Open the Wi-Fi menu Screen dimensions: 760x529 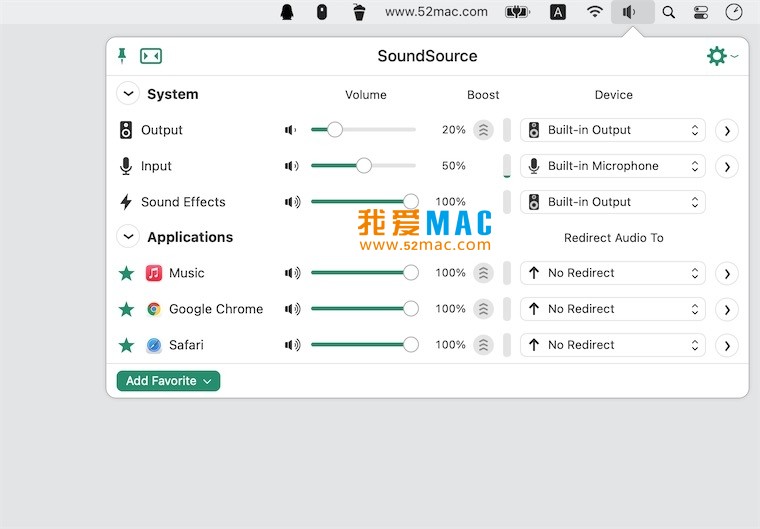coord(595,12)
